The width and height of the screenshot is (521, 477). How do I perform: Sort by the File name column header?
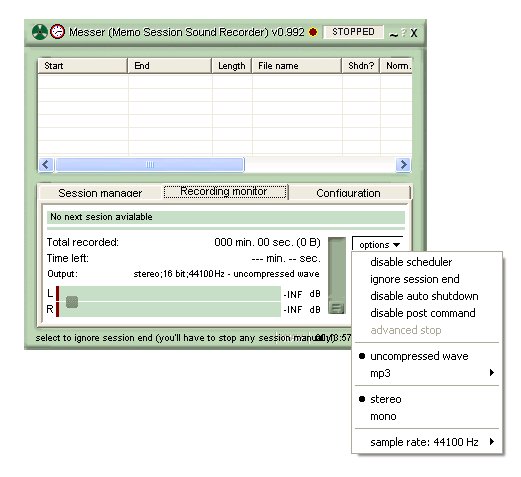(297, 66)
